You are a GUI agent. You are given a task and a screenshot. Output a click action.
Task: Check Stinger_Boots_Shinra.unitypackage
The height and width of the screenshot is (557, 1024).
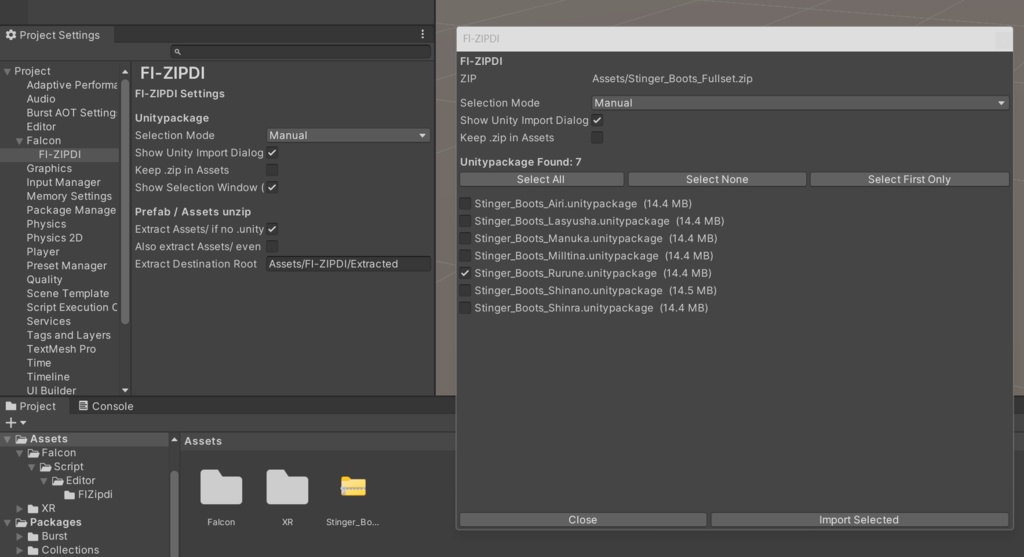465,308
